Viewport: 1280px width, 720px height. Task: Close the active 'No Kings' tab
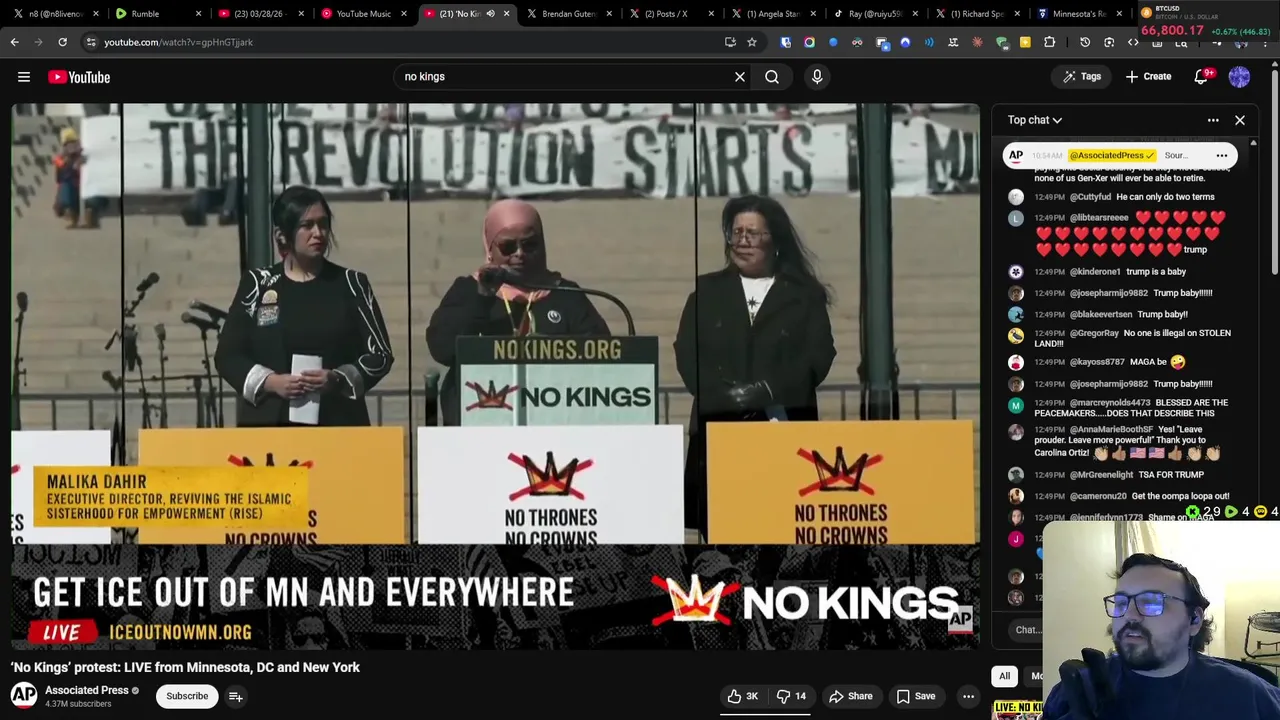pos(506,14)
